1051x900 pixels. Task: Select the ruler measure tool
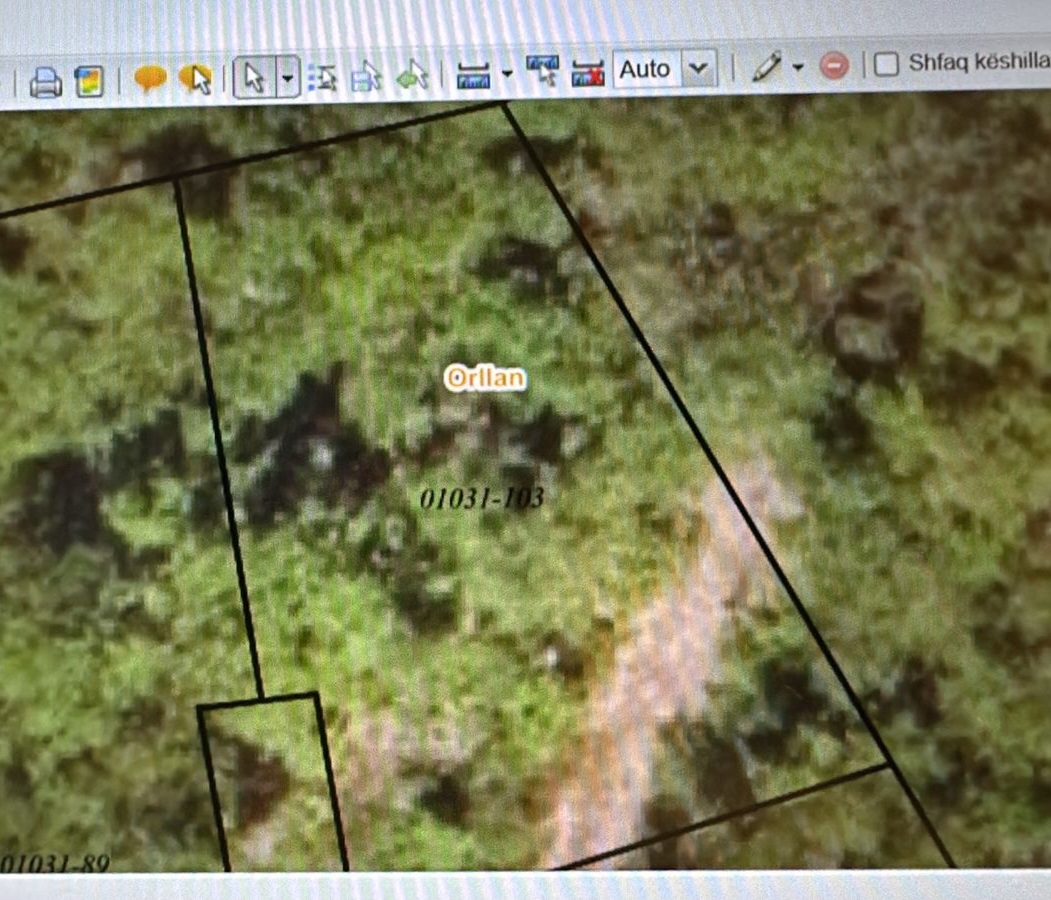coord(472,74)
